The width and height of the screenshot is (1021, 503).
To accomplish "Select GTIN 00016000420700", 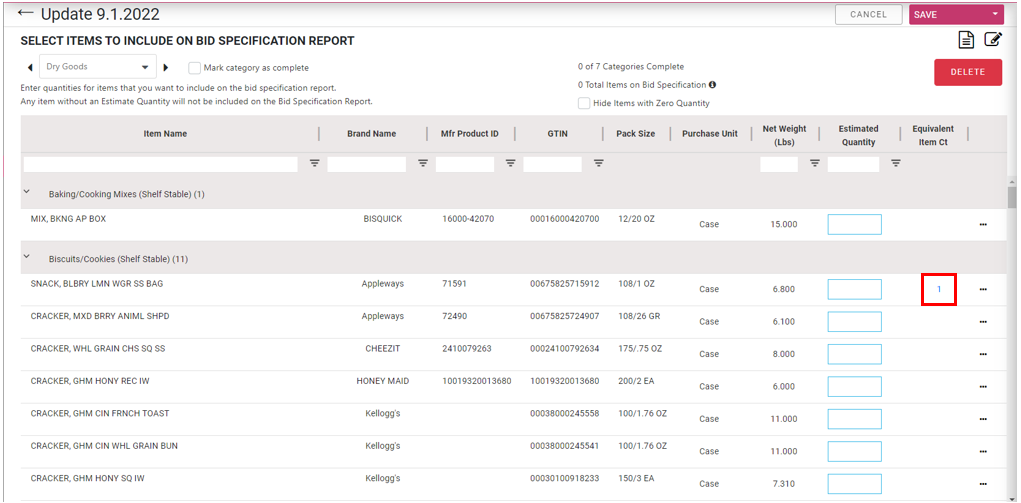I will click(565, 219).
